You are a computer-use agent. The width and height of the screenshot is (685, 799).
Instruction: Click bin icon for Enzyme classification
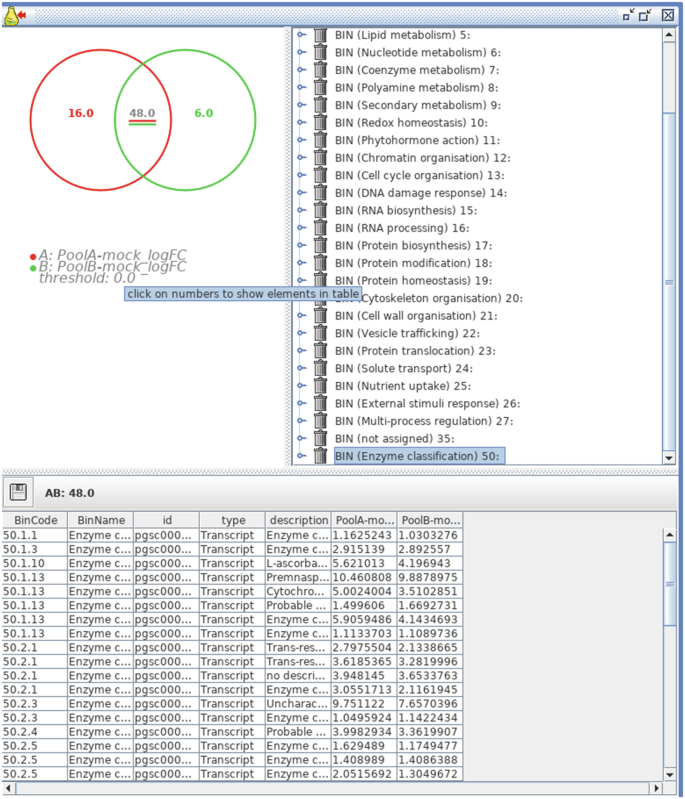[320, 456]
